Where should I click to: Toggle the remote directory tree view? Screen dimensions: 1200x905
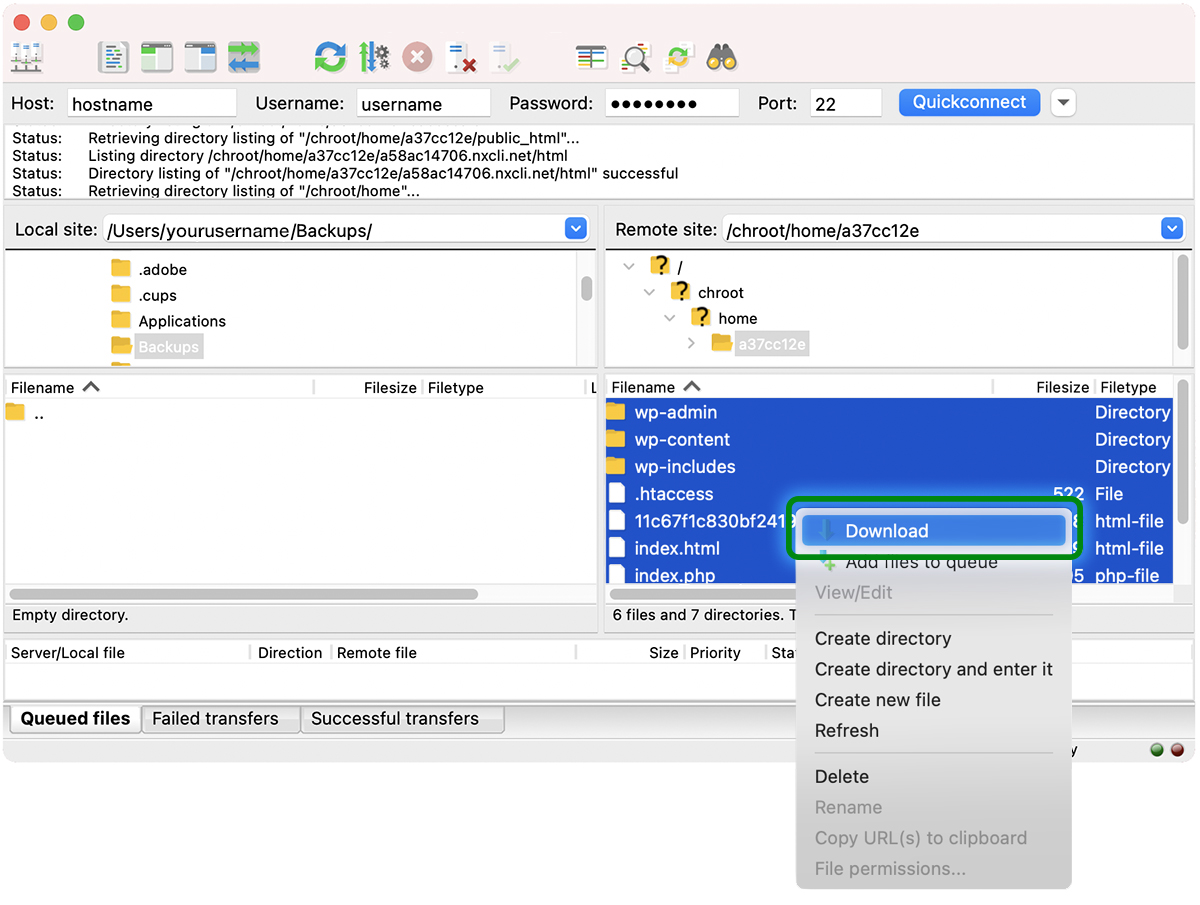pos(199,57)
